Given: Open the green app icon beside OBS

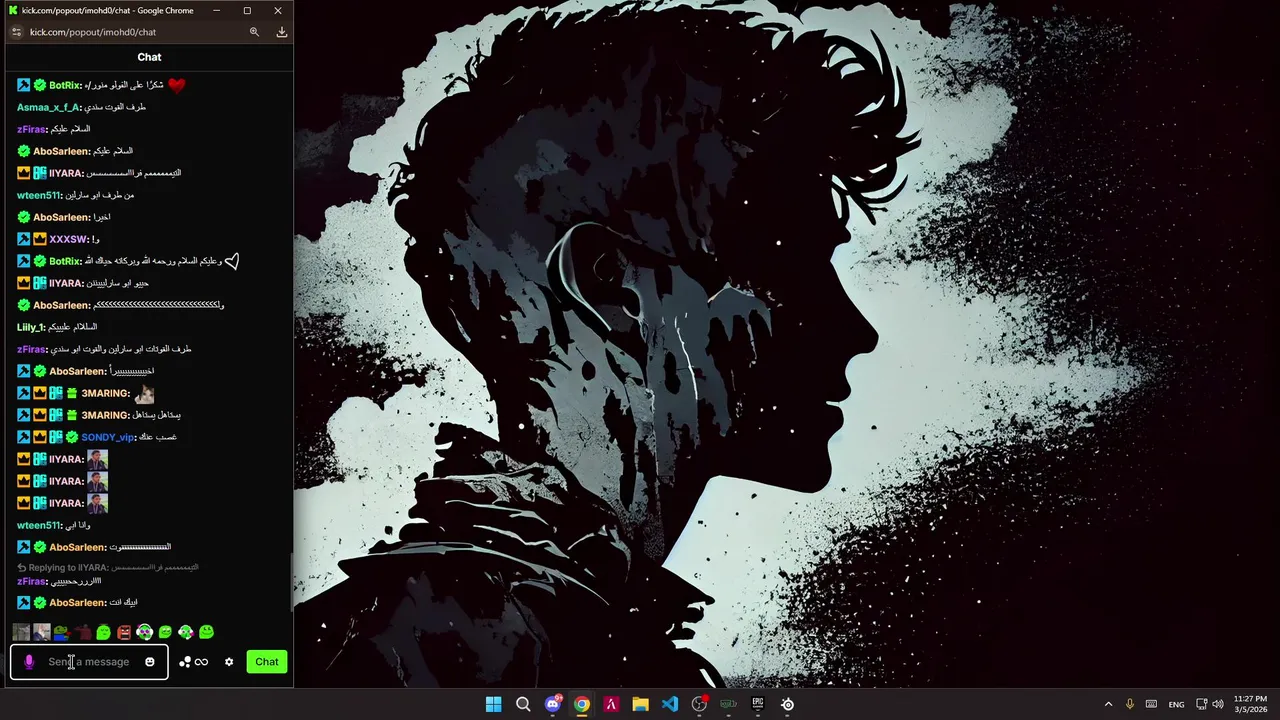Looking at the screenshot, I should (728, 704).
